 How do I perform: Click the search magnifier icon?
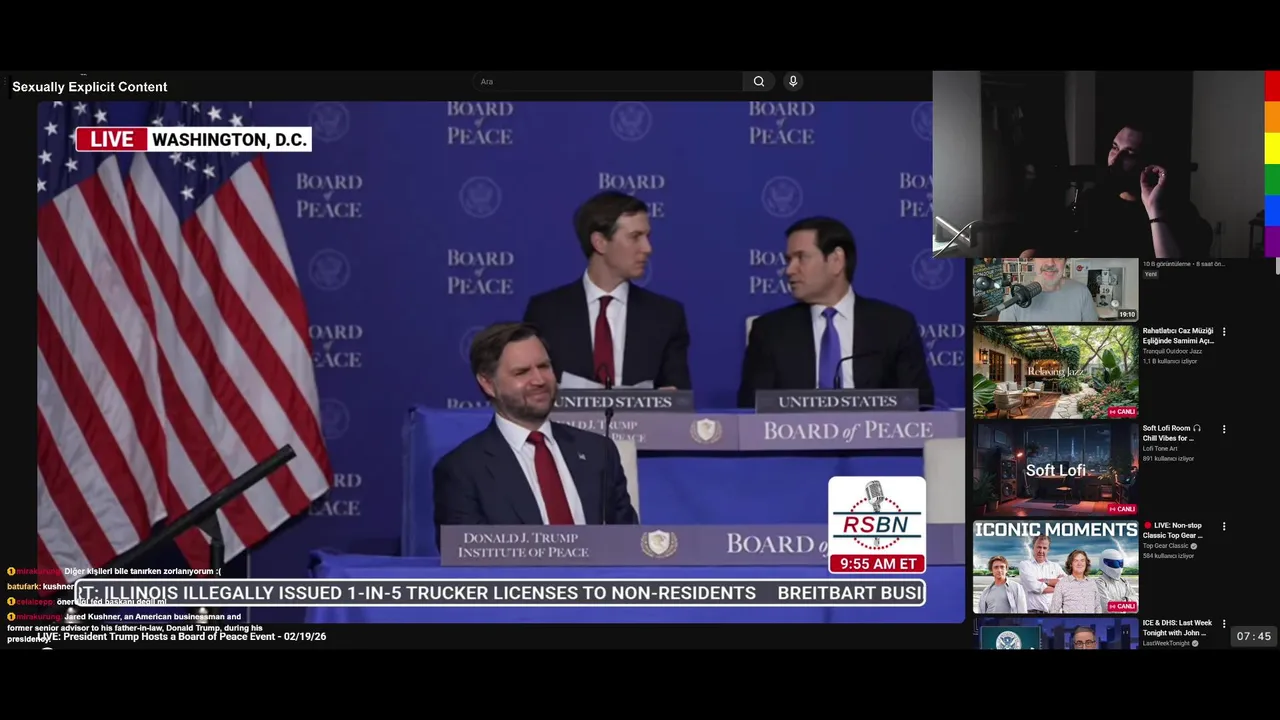759,82
